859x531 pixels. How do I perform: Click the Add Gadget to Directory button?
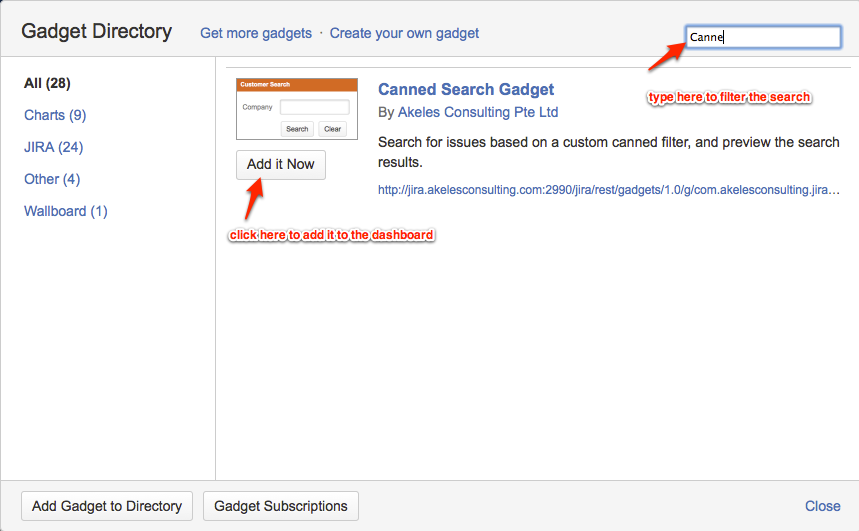[107, 506]
